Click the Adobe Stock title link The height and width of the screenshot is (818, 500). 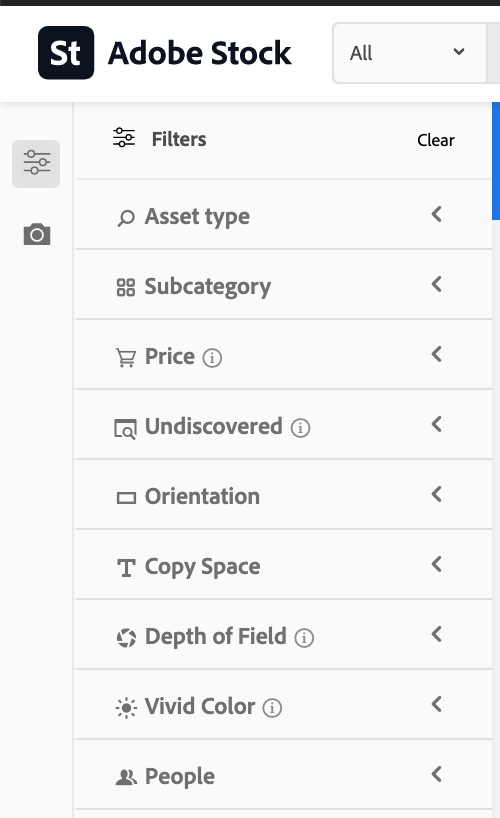199,53
